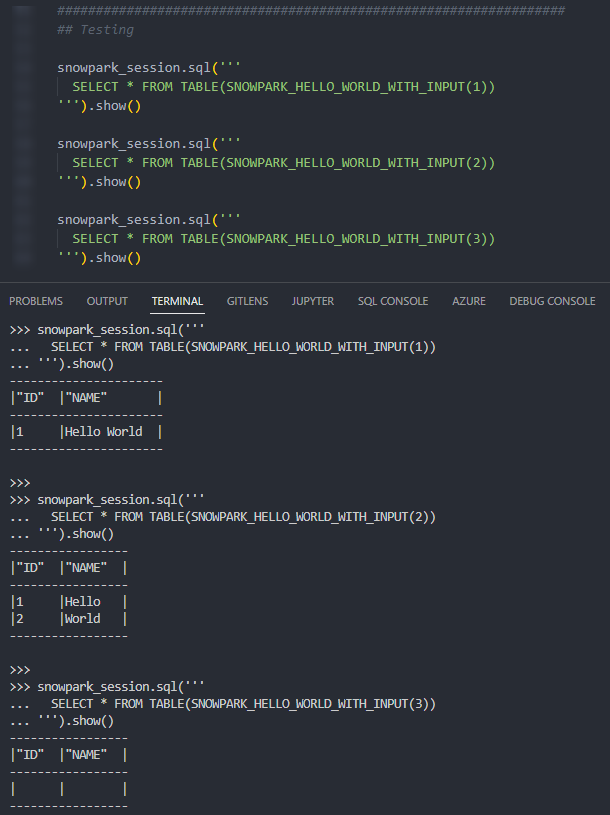Viewport: 610px width, 815px height.
Task: Click 'Hello World' row in terminal output
Action: click(86, 432)
